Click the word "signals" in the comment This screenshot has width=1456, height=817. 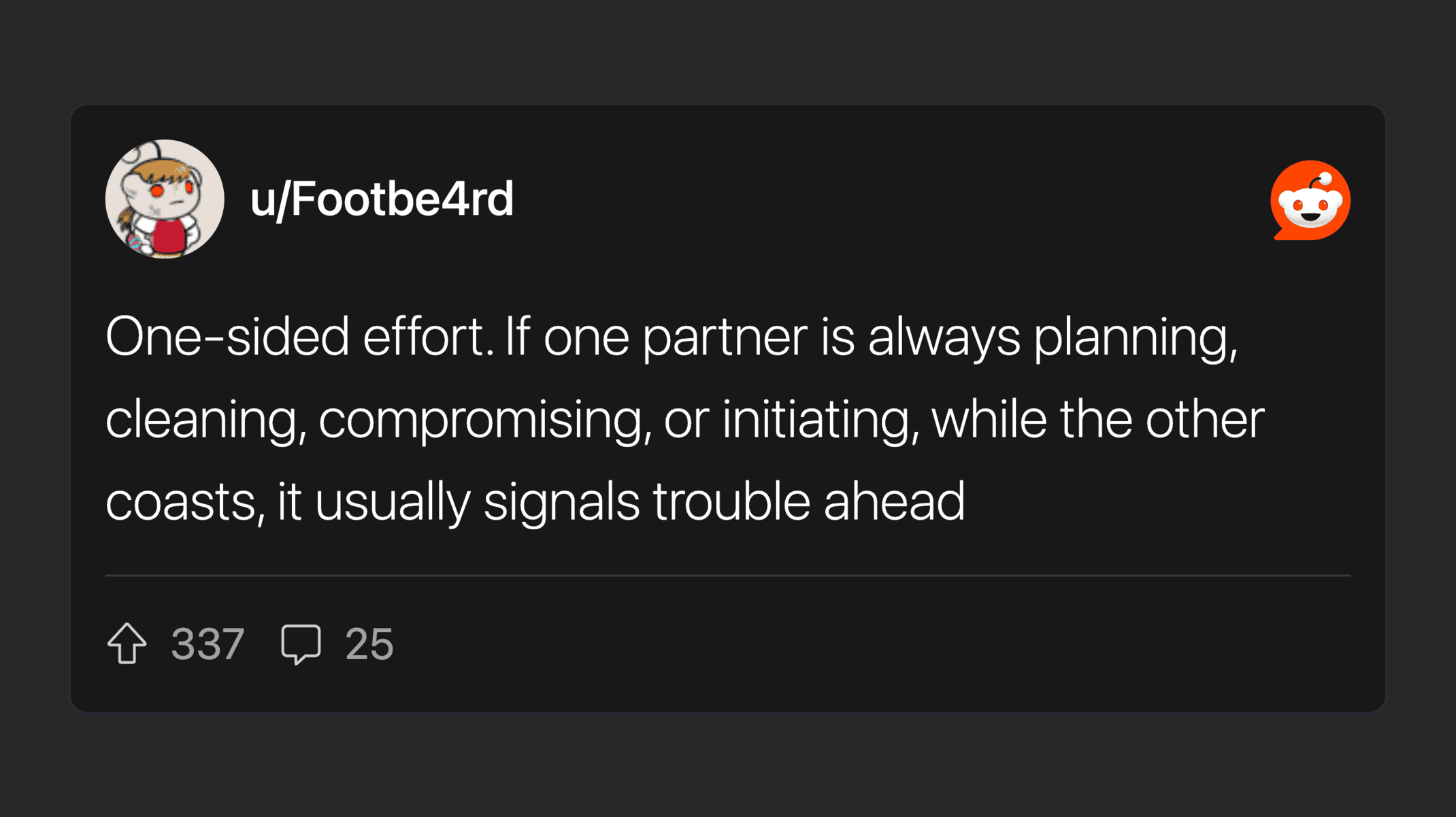(561, 502)
